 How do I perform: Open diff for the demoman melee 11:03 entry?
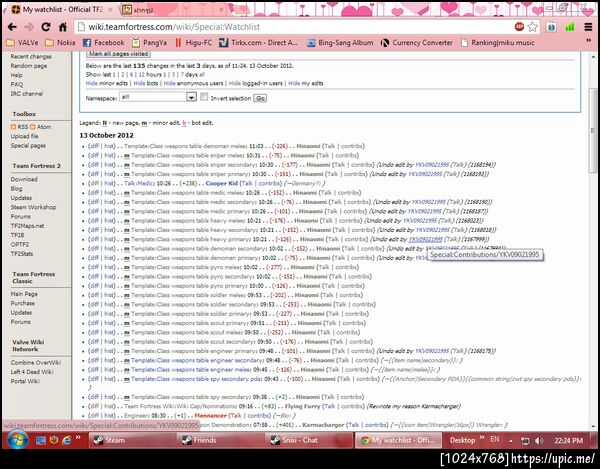click(x=94, y=146)
